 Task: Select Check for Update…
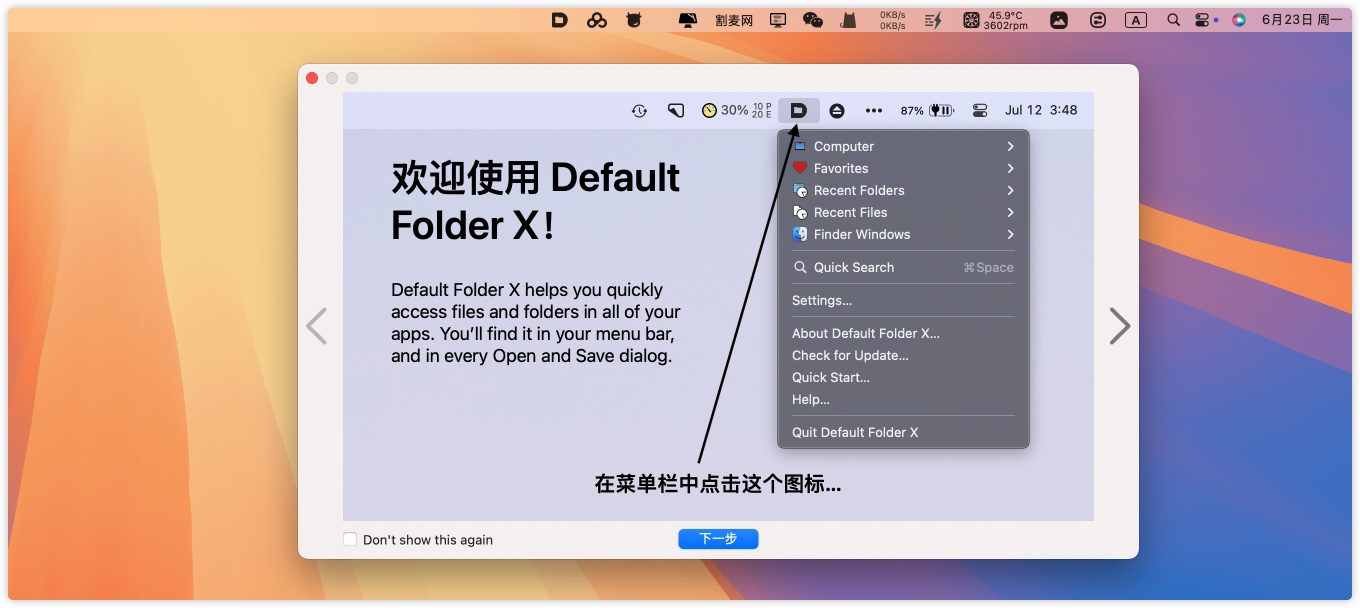(x=903, y=355)
